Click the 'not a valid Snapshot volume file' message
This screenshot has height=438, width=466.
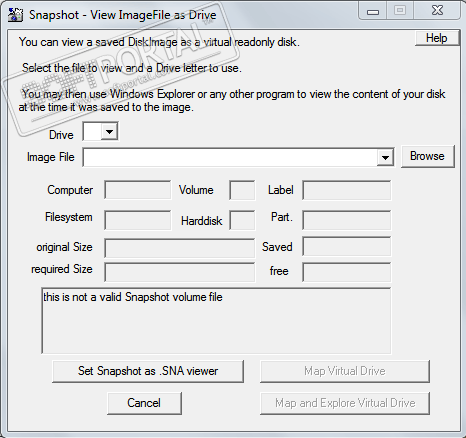pos(133,297)
